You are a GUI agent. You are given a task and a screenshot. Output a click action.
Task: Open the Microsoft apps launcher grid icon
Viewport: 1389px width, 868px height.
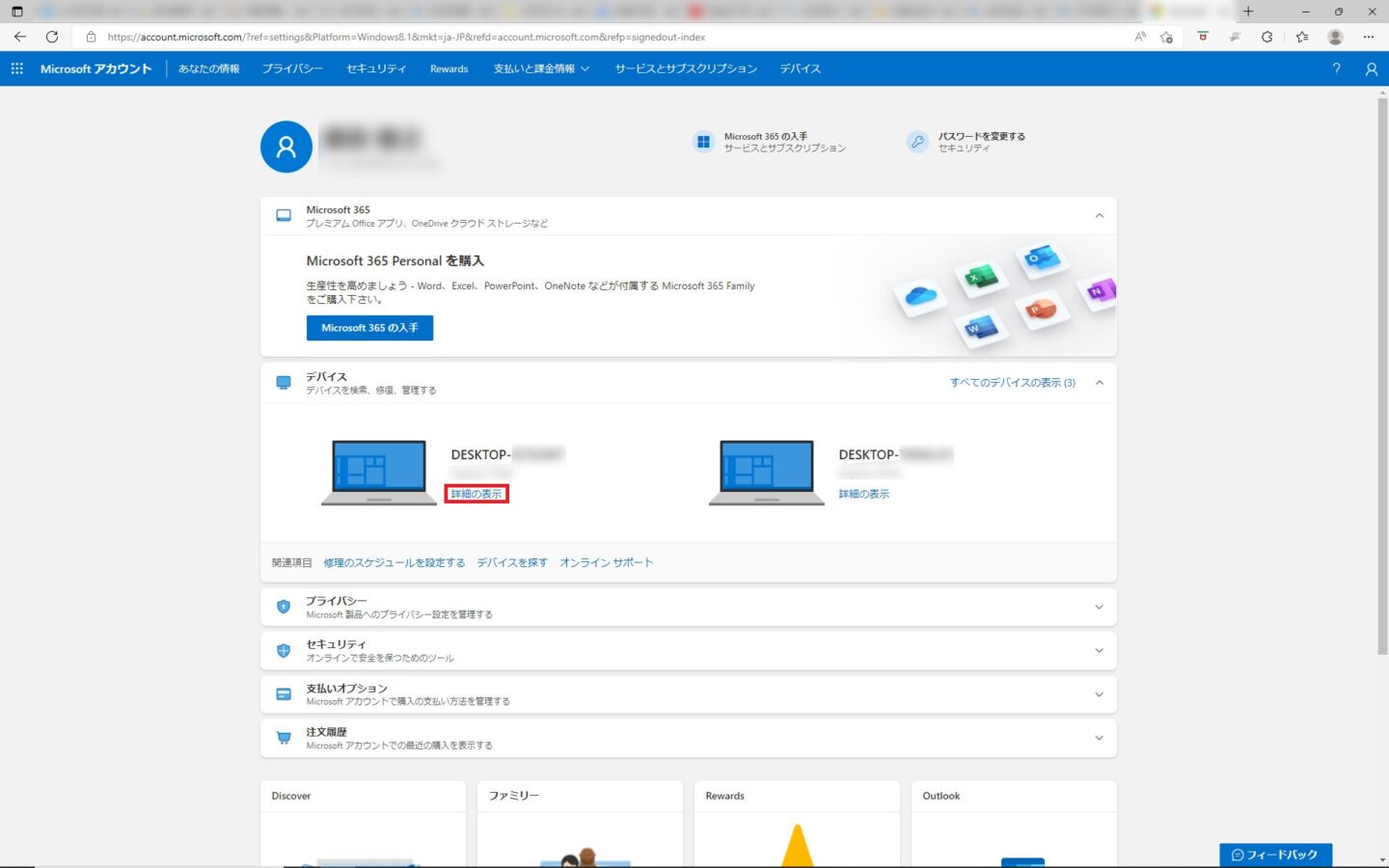click(16, 68)
